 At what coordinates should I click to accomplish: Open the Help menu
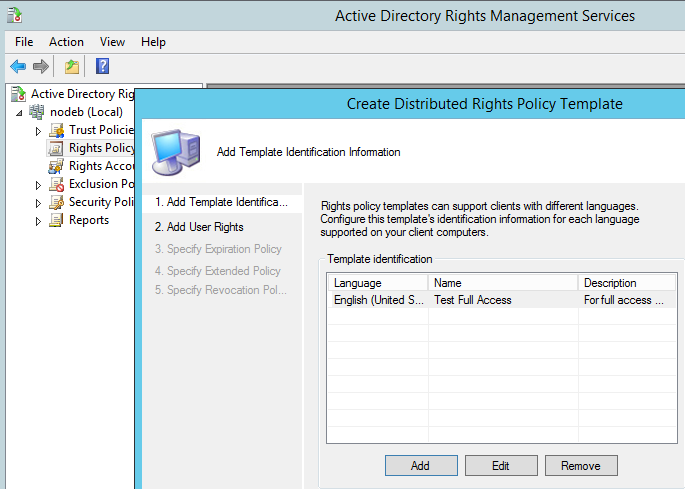click(x=153, y=42)
